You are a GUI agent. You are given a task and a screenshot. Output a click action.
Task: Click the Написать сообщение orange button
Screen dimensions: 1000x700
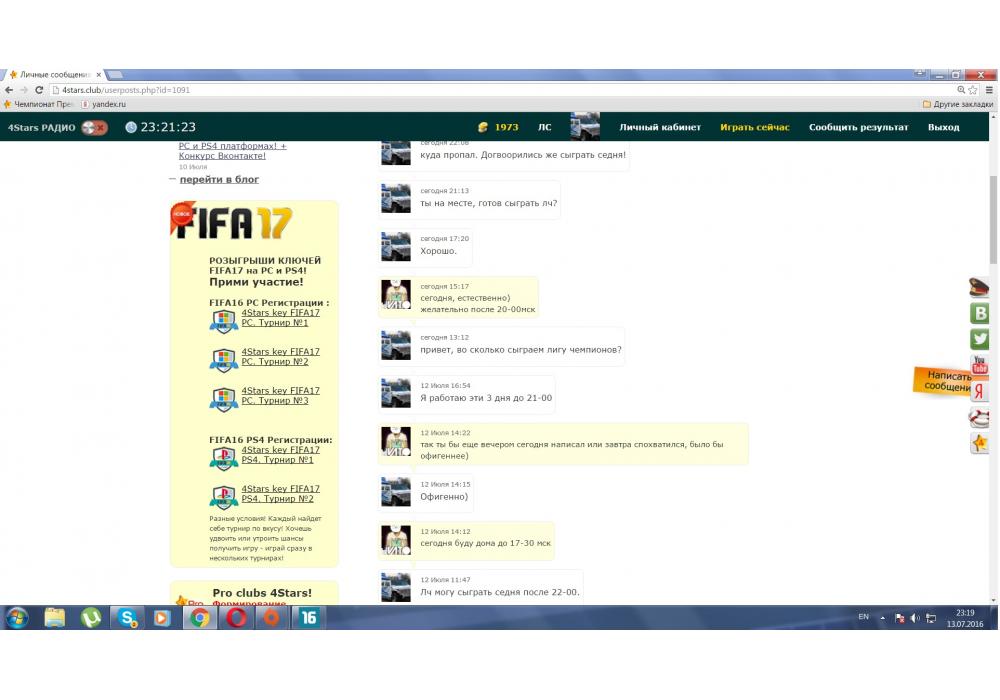(x=944, y=381)
